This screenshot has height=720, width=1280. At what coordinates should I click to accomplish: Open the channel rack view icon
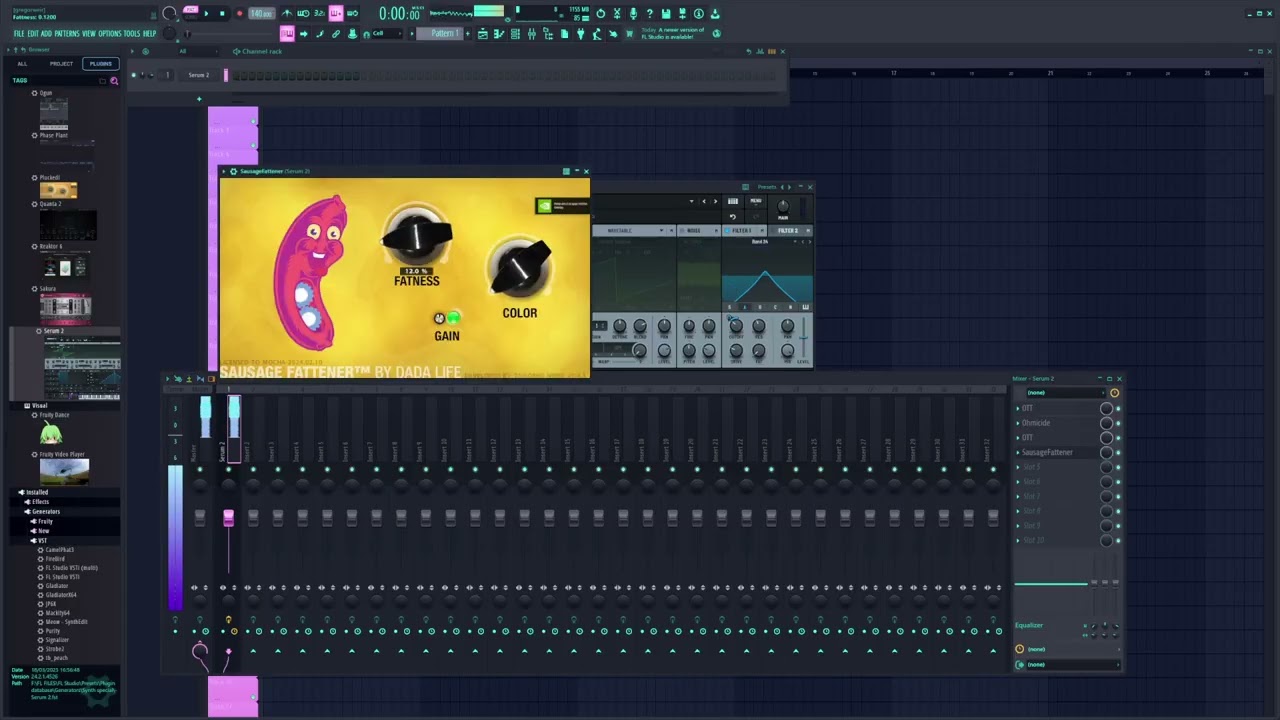coord(515,33)
